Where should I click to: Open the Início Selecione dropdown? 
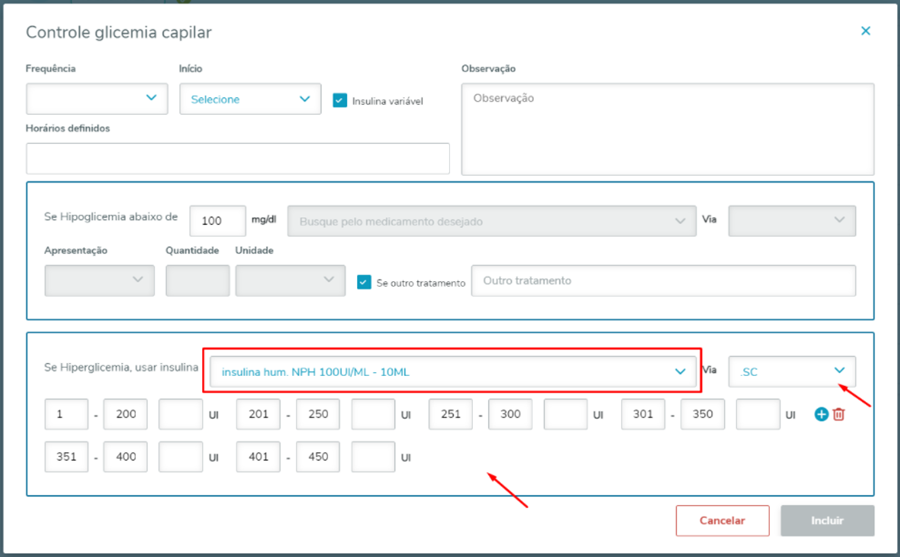click(250, 99)
